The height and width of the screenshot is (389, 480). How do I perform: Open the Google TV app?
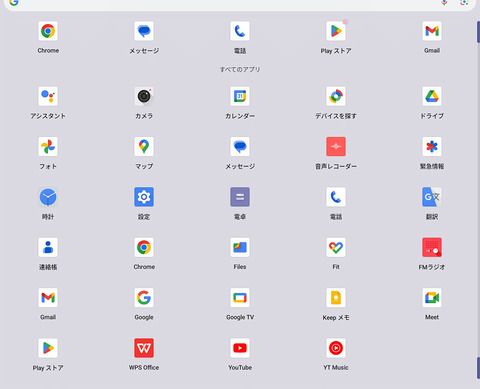click(240, 298)
